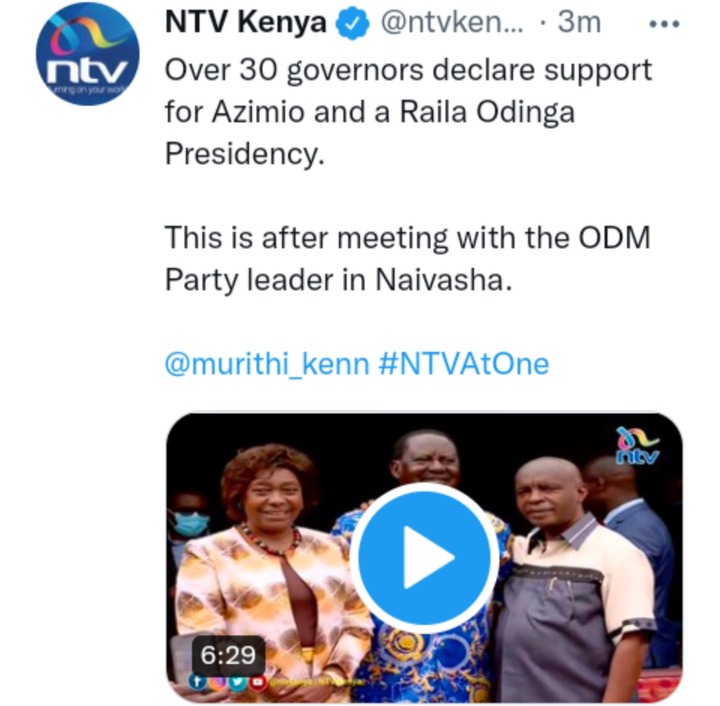Click the yellow caption text on the video
This screenshot has height=706, width=720.
click(x=317, y=683)
